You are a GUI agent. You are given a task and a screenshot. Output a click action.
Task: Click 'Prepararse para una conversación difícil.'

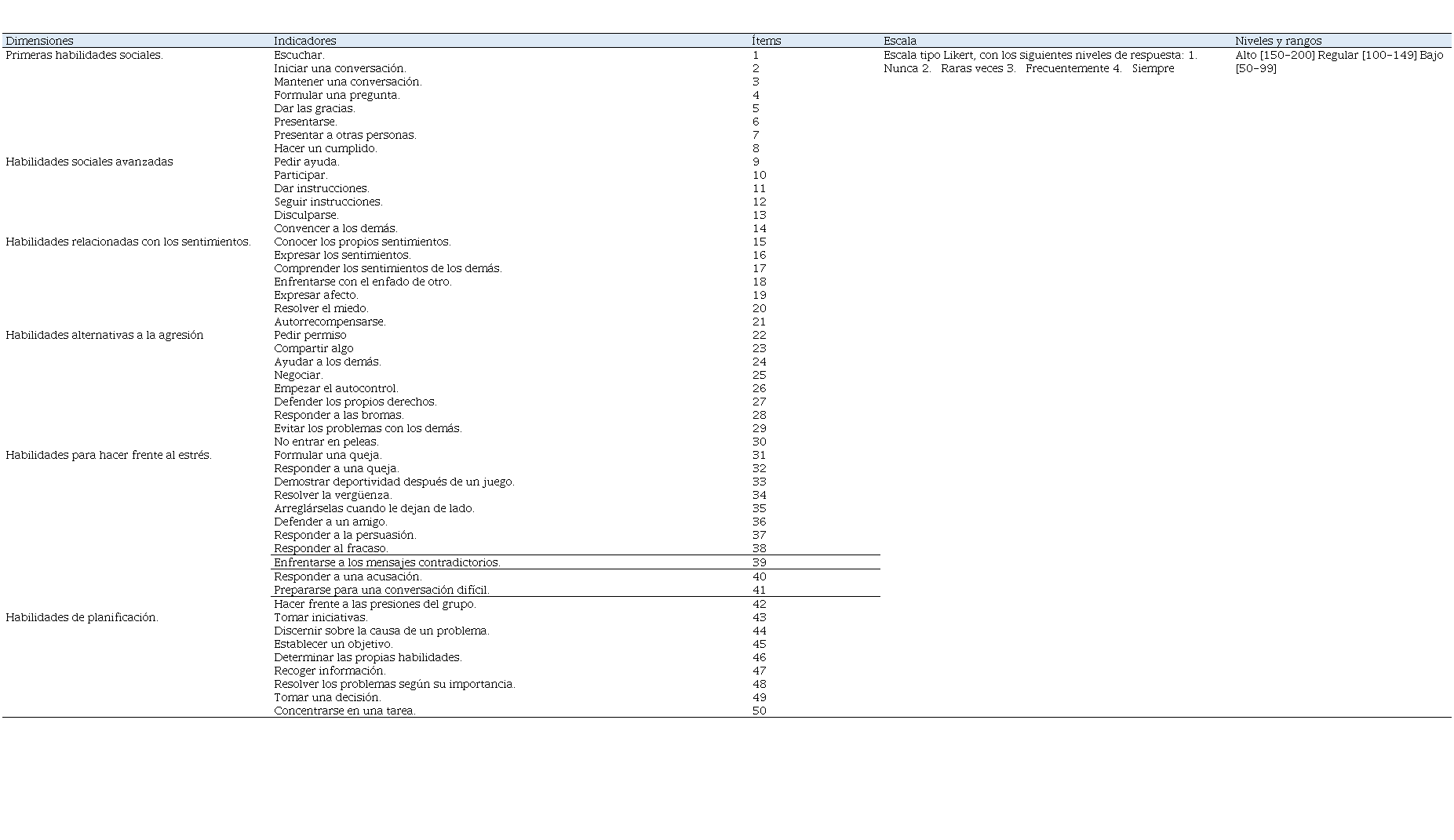381,590
